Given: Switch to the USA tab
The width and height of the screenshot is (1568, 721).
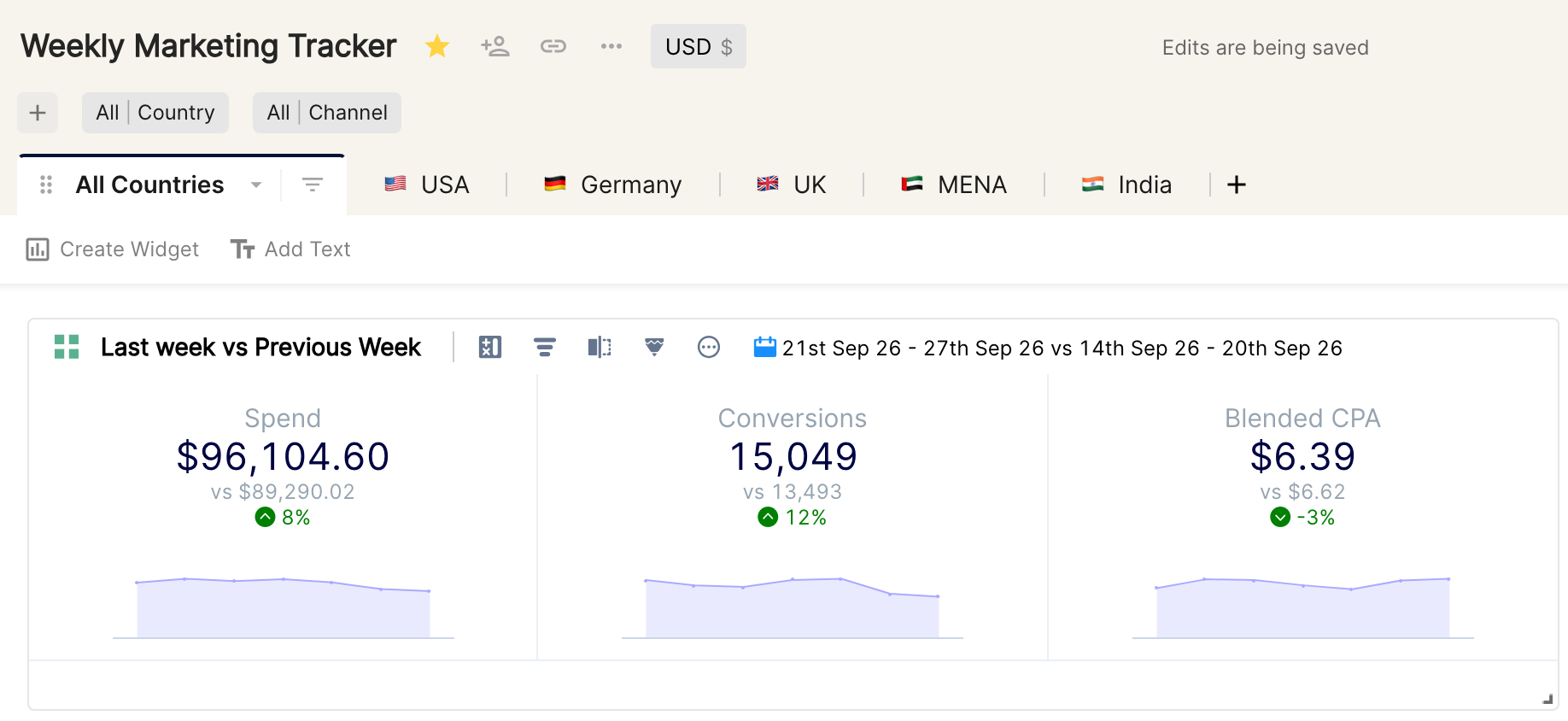Looking at the screenshot, I should [427, 185].
